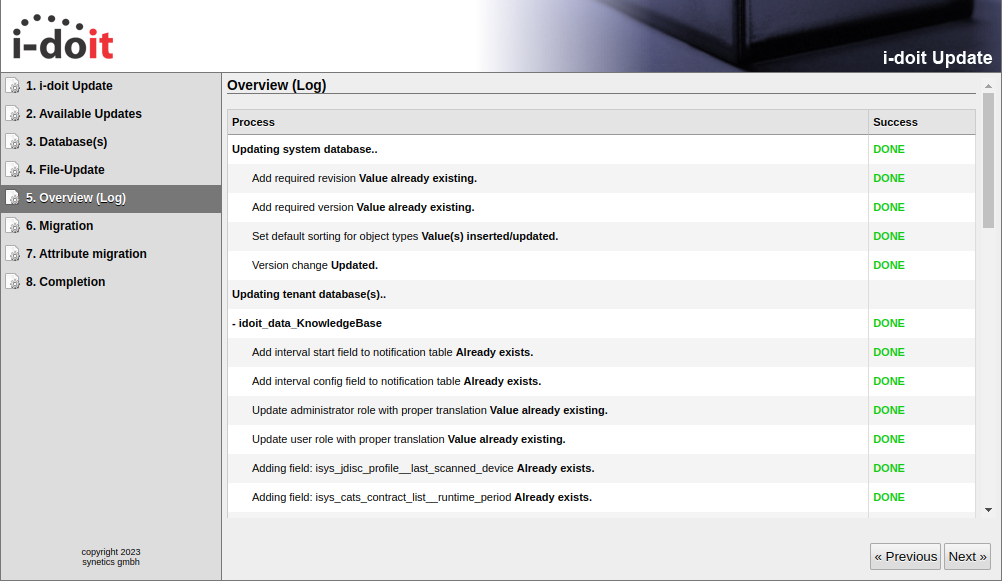
Task: Click the 'Process' column header
Action: (548, 122)
